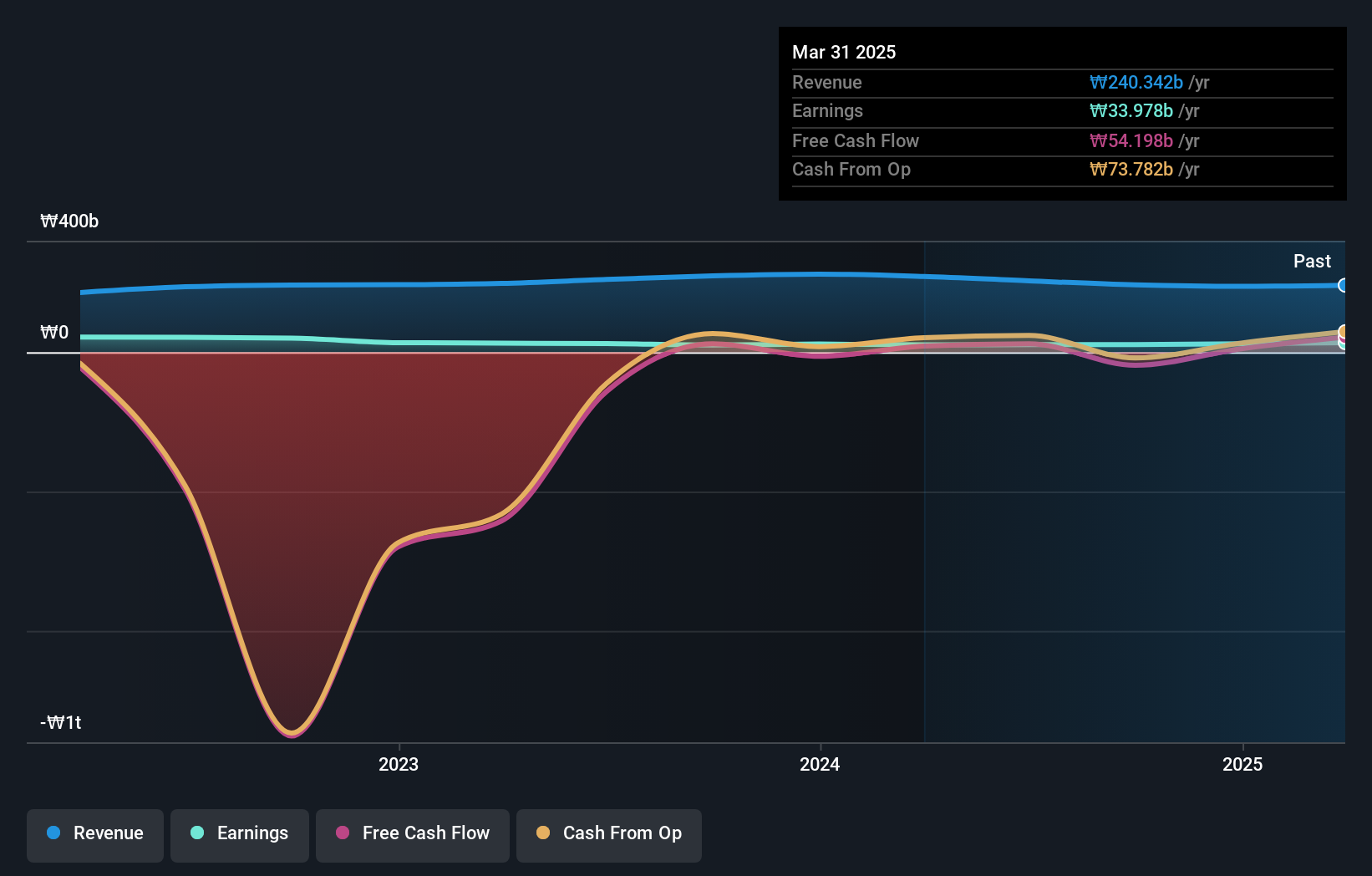Click the ₩240.342b revenue value
This screenshot has height=876, width=1372.
click(x=1136, y=82)
